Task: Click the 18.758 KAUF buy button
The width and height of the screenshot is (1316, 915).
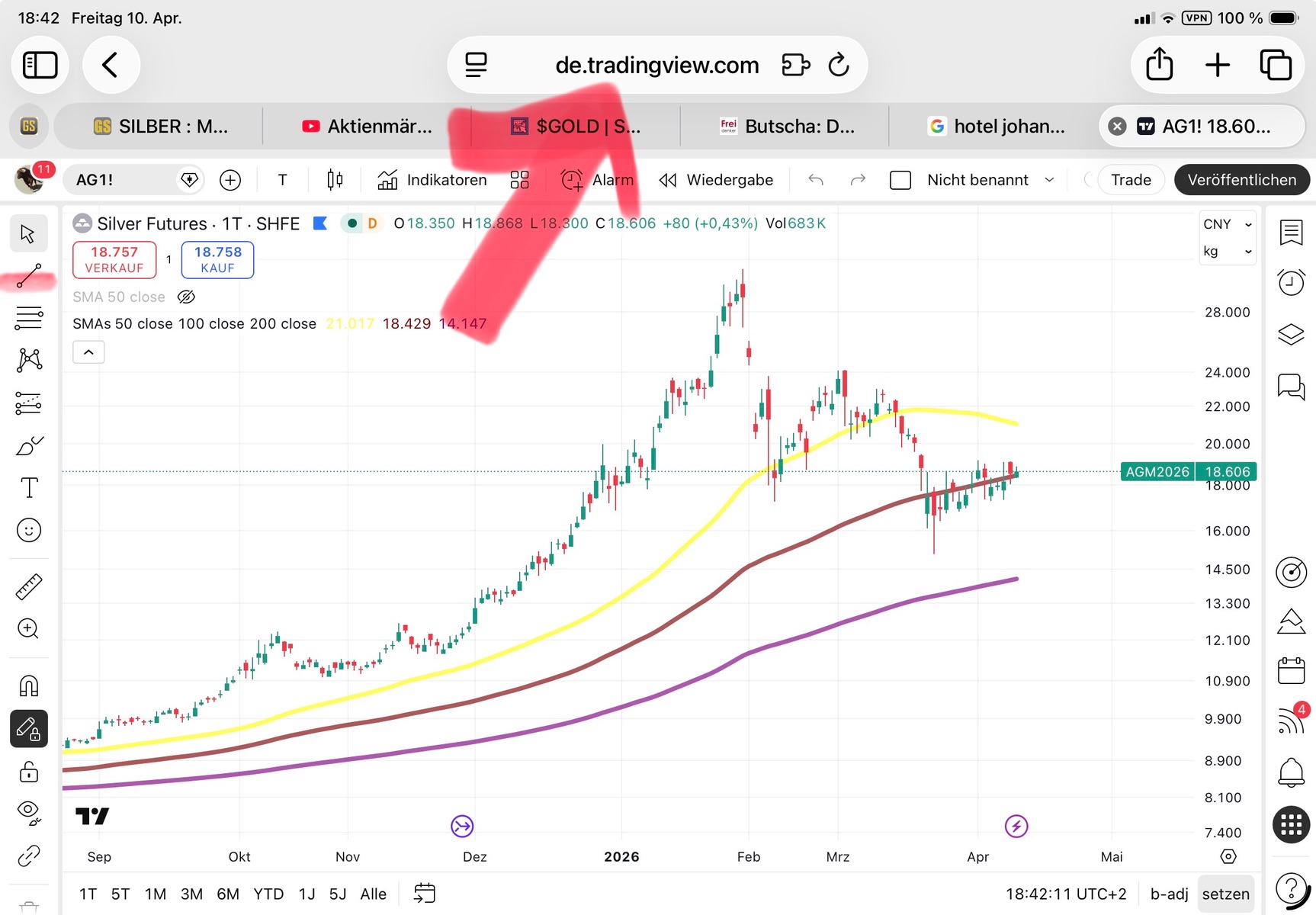Action: tap(217, 259)
